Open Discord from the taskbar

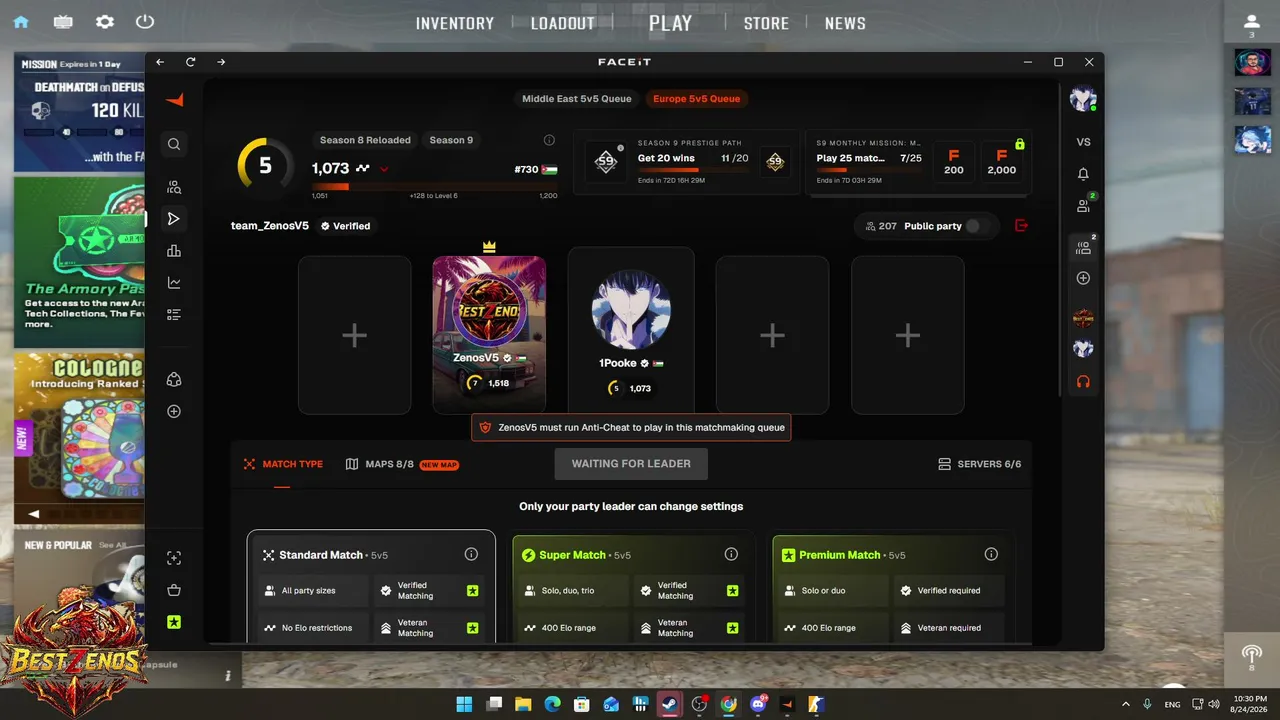pyautogui.click(x=758, y=704)
